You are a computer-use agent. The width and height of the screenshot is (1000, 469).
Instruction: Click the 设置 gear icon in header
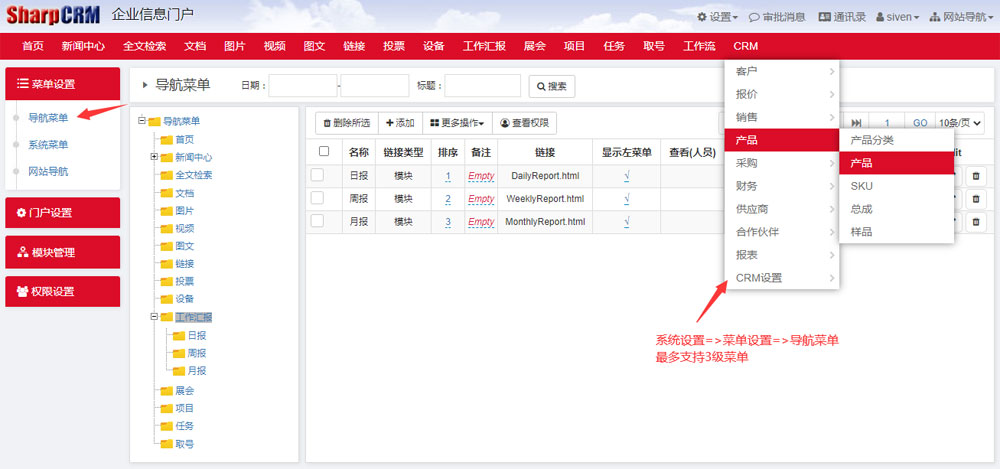pyautogui.click(x=702, y=17)
